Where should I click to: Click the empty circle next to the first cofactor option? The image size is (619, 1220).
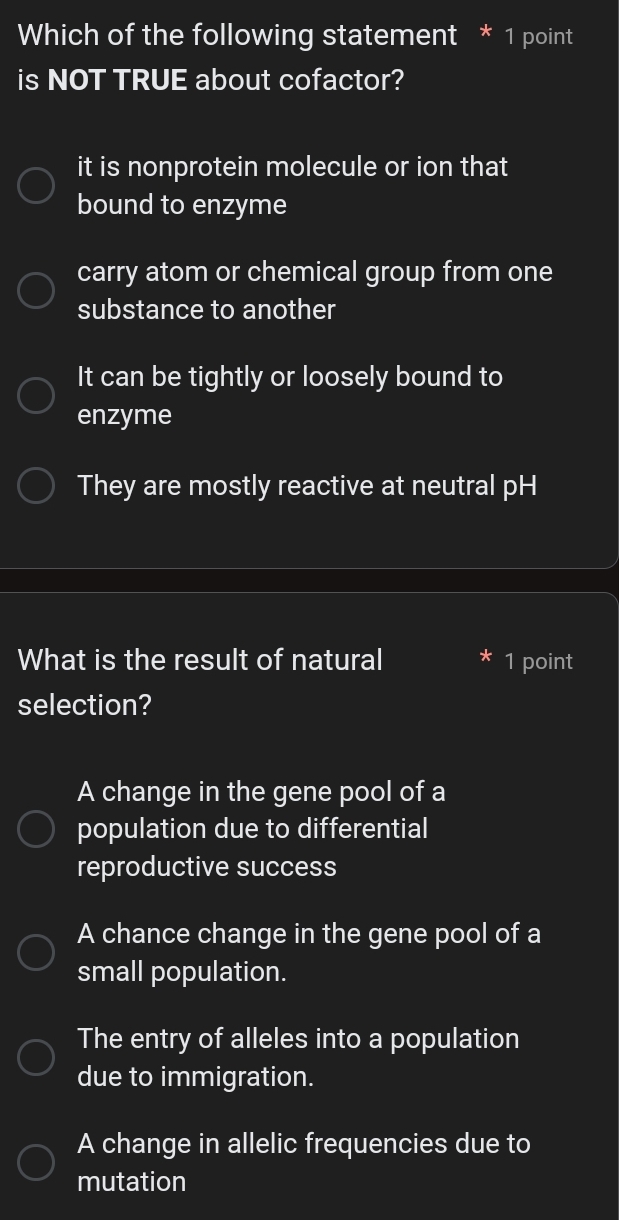pyautogui.click(x=35, y=185)
